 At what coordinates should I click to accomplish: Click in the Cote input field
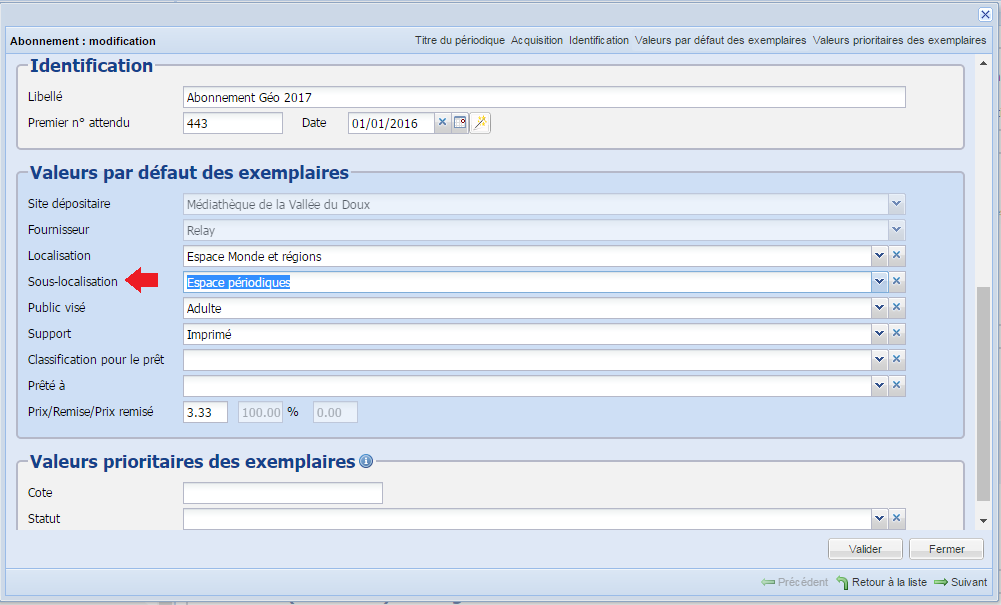[x=282, y=492]
